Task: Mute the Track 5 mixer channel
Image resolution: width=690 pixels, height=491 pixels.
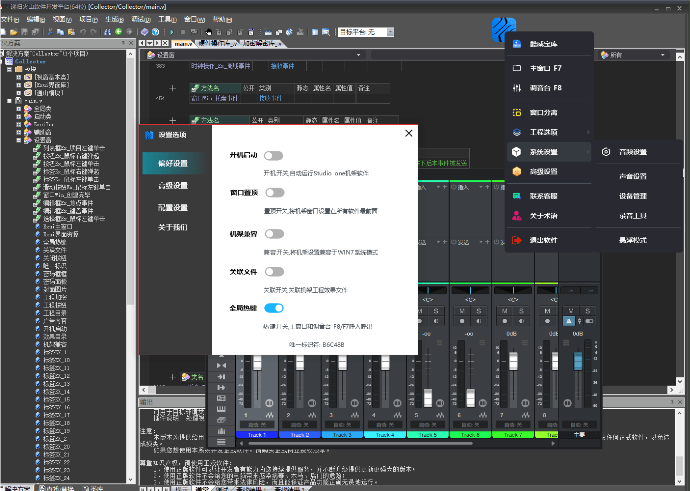Action: (421, 311)
